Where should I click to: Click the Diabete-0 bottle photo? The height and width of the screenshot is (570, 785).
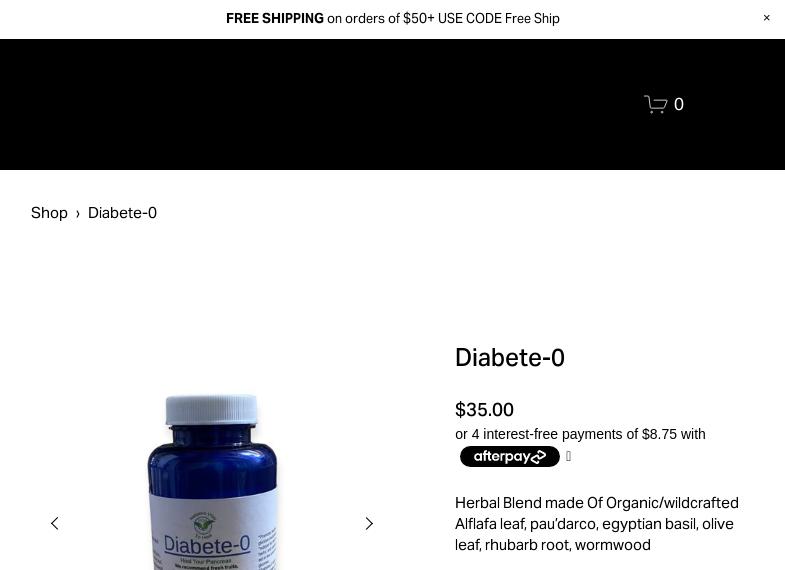212,482
